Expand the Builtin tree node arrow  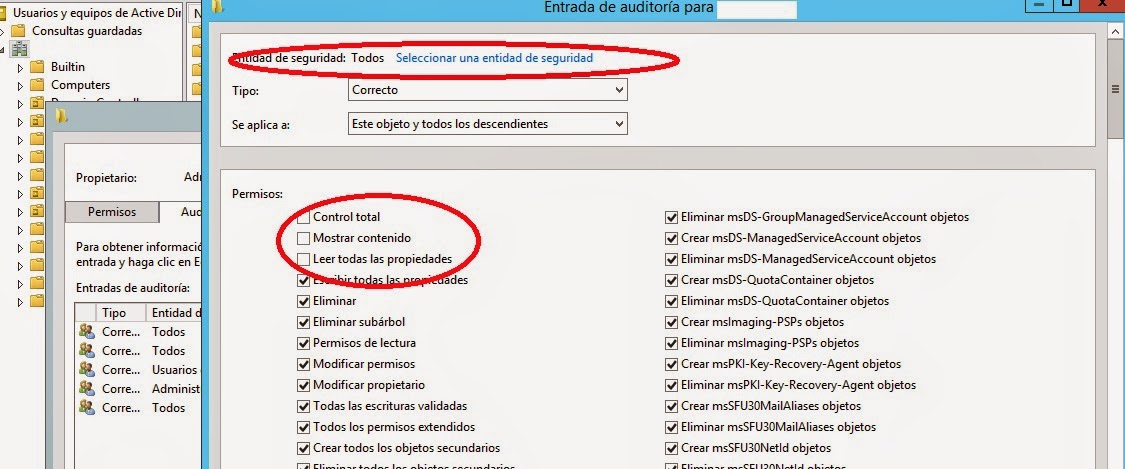[x=20, y=67]
